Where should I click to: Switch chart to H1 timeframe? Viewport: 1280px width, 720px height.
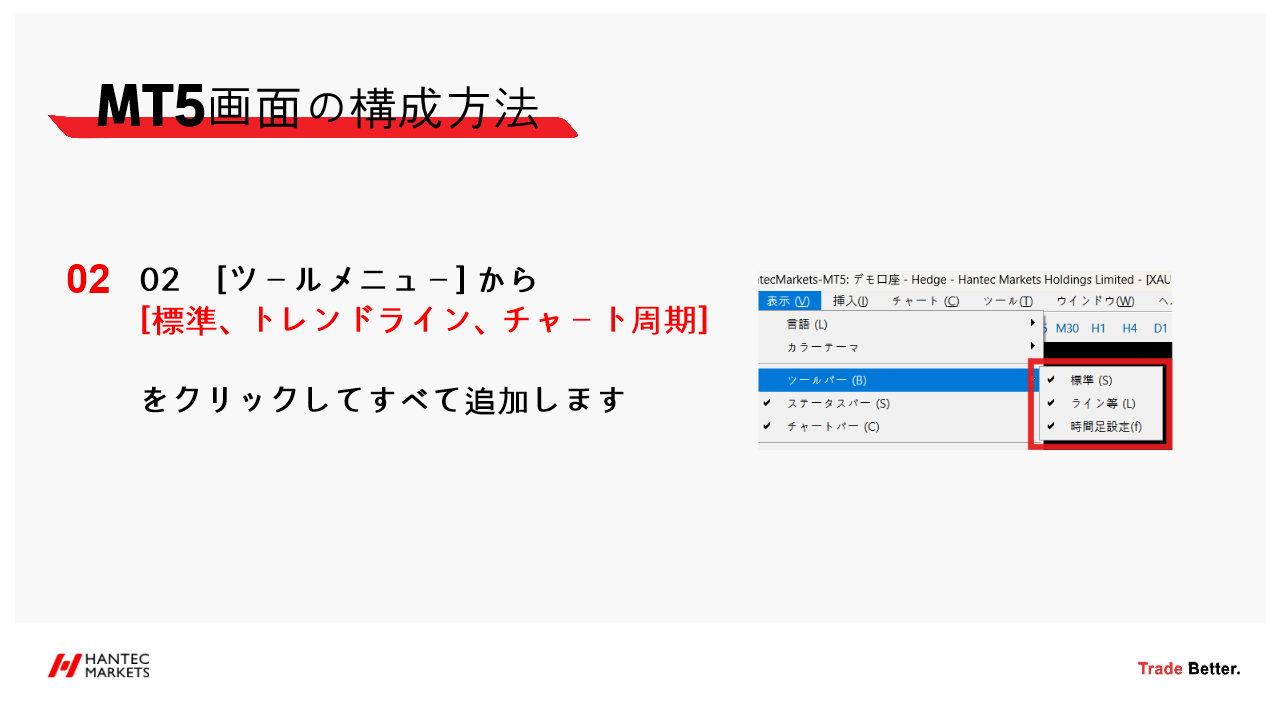(x=1098, y=328)
